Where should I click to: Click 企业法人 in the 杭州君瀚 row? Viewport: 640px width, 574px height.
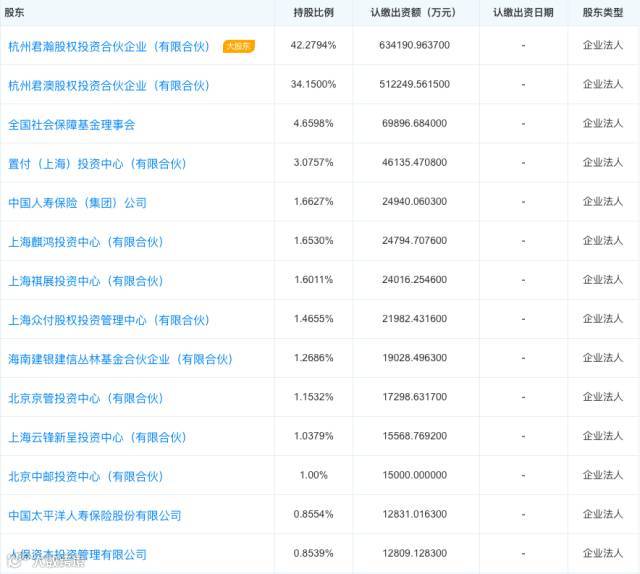click(603, 45)
